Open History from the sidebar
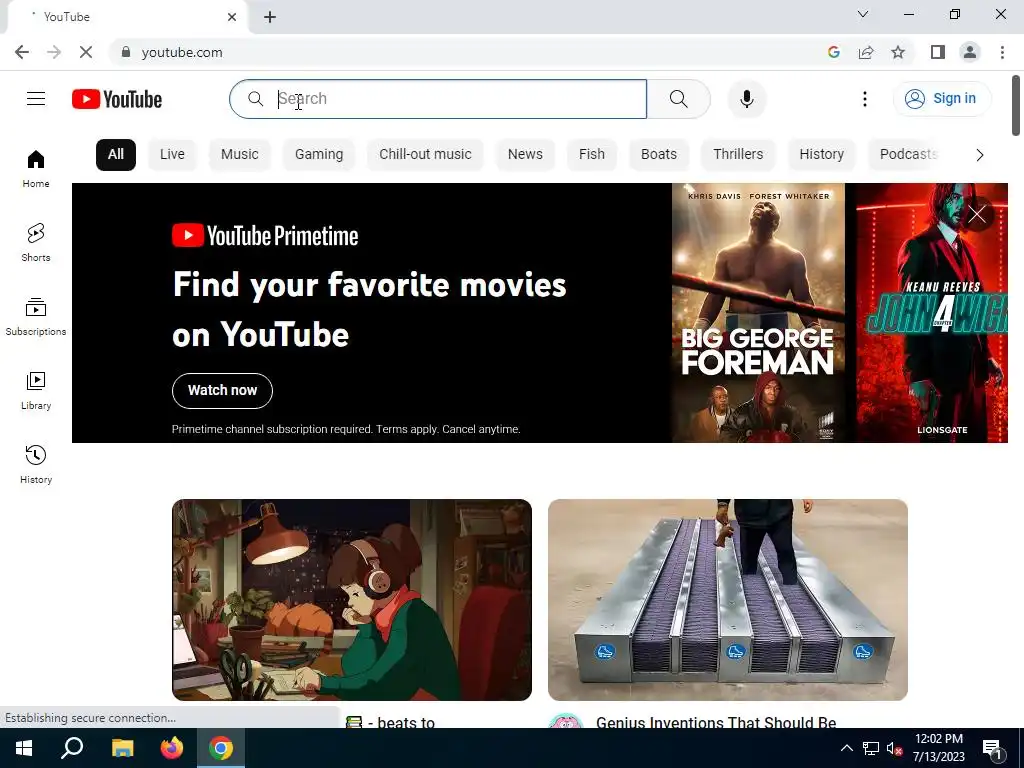Screen dimensions: 1024x768 pos(36,464)
